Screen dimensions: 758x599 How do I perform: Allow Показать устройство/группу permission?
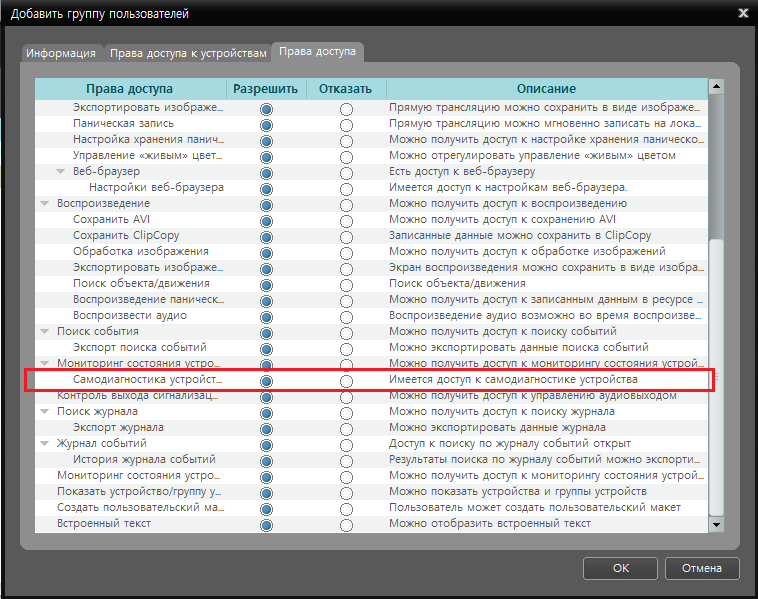click(266, 493)
